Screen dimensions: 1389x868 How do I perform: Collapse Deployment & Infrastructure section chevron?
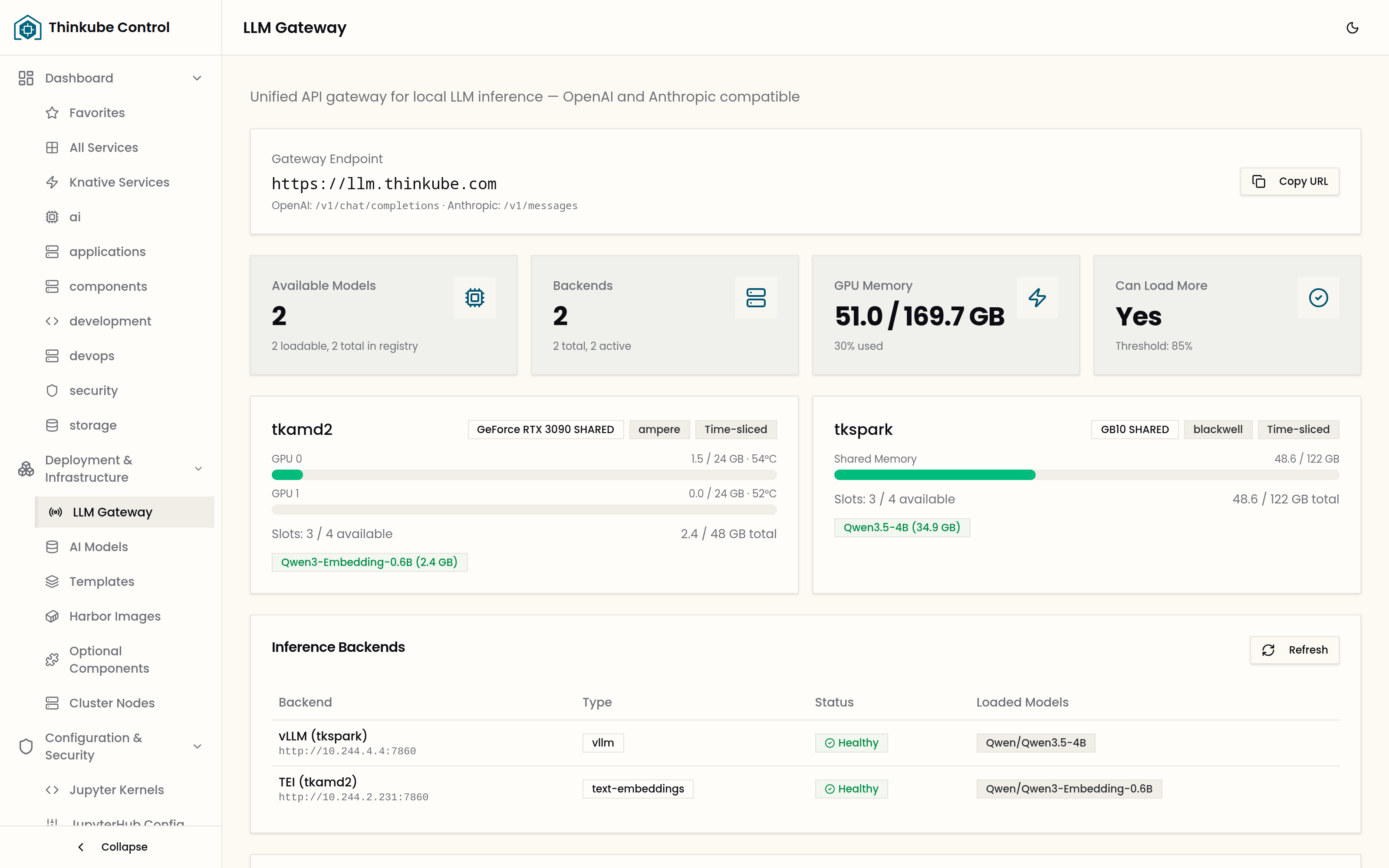[198, 468]
